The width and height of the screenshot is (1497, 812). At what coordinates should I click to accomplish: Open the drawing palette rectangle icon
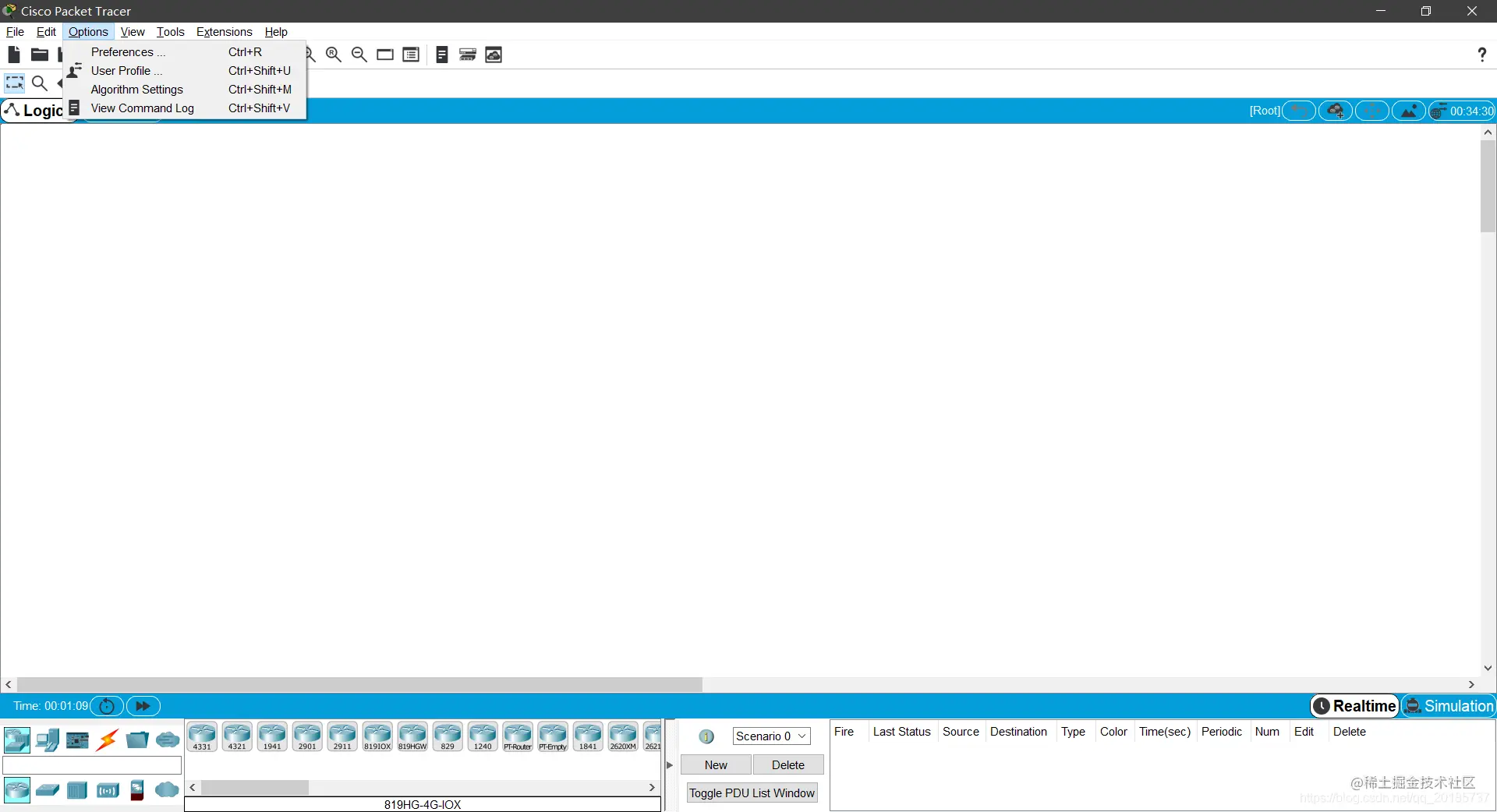[385, 55]
